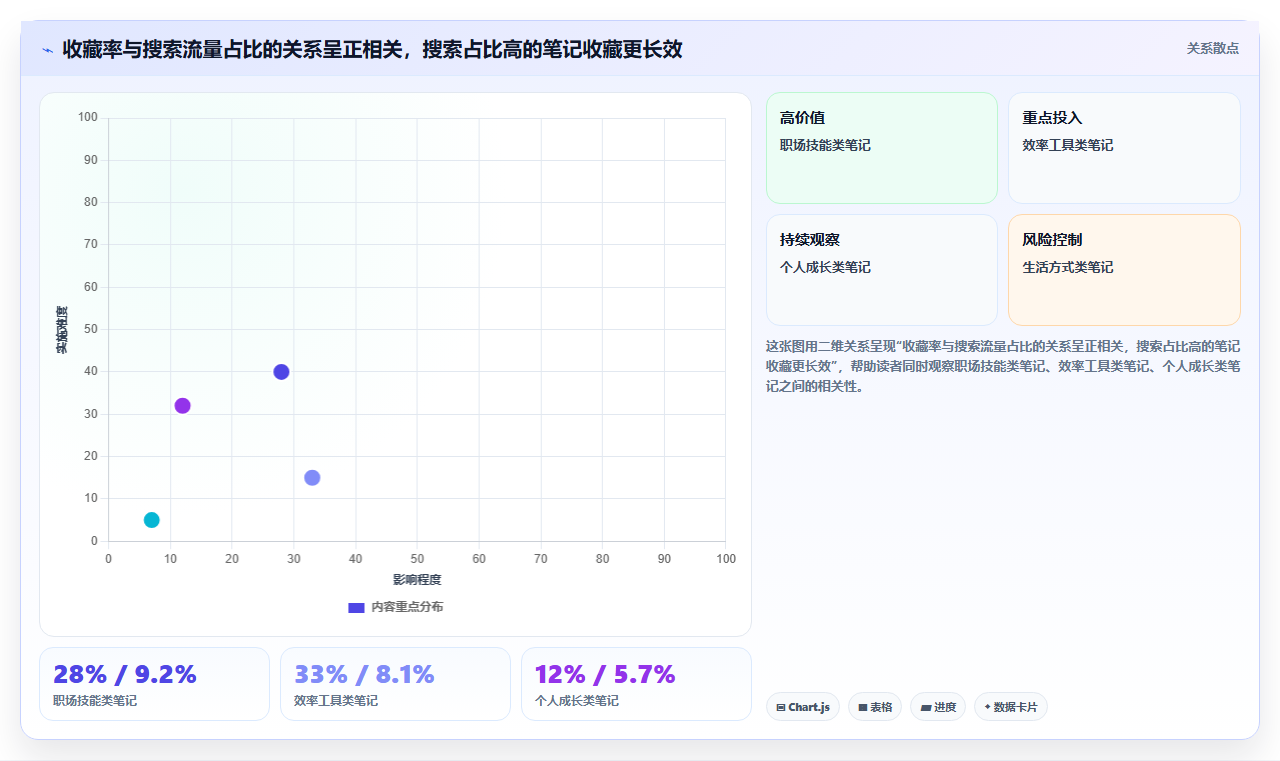Click the 影响程度 x-axis title

click(417, 580)
